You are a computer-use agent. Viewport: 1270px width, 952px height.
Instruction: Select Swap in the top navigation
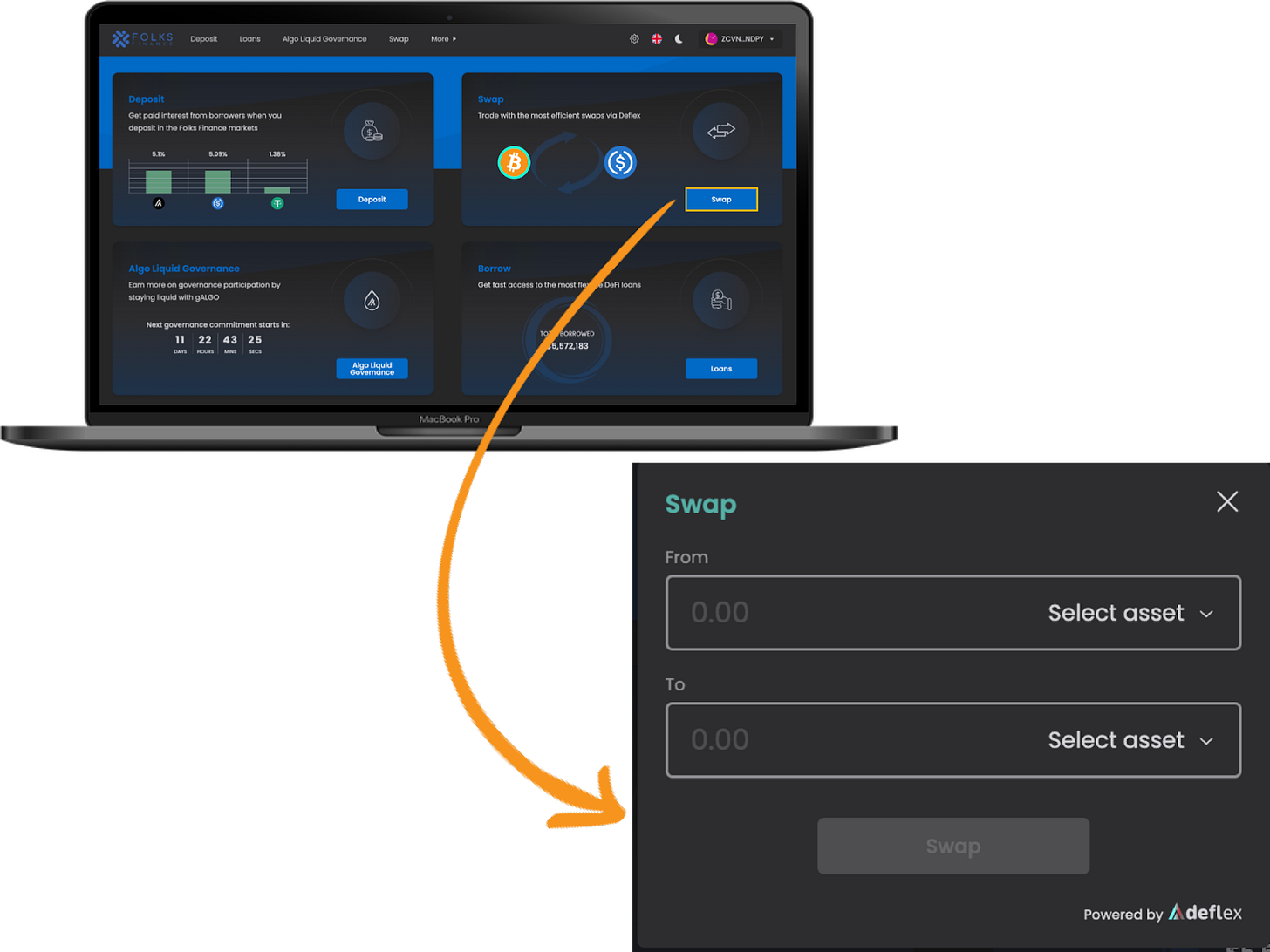[399, 39]
